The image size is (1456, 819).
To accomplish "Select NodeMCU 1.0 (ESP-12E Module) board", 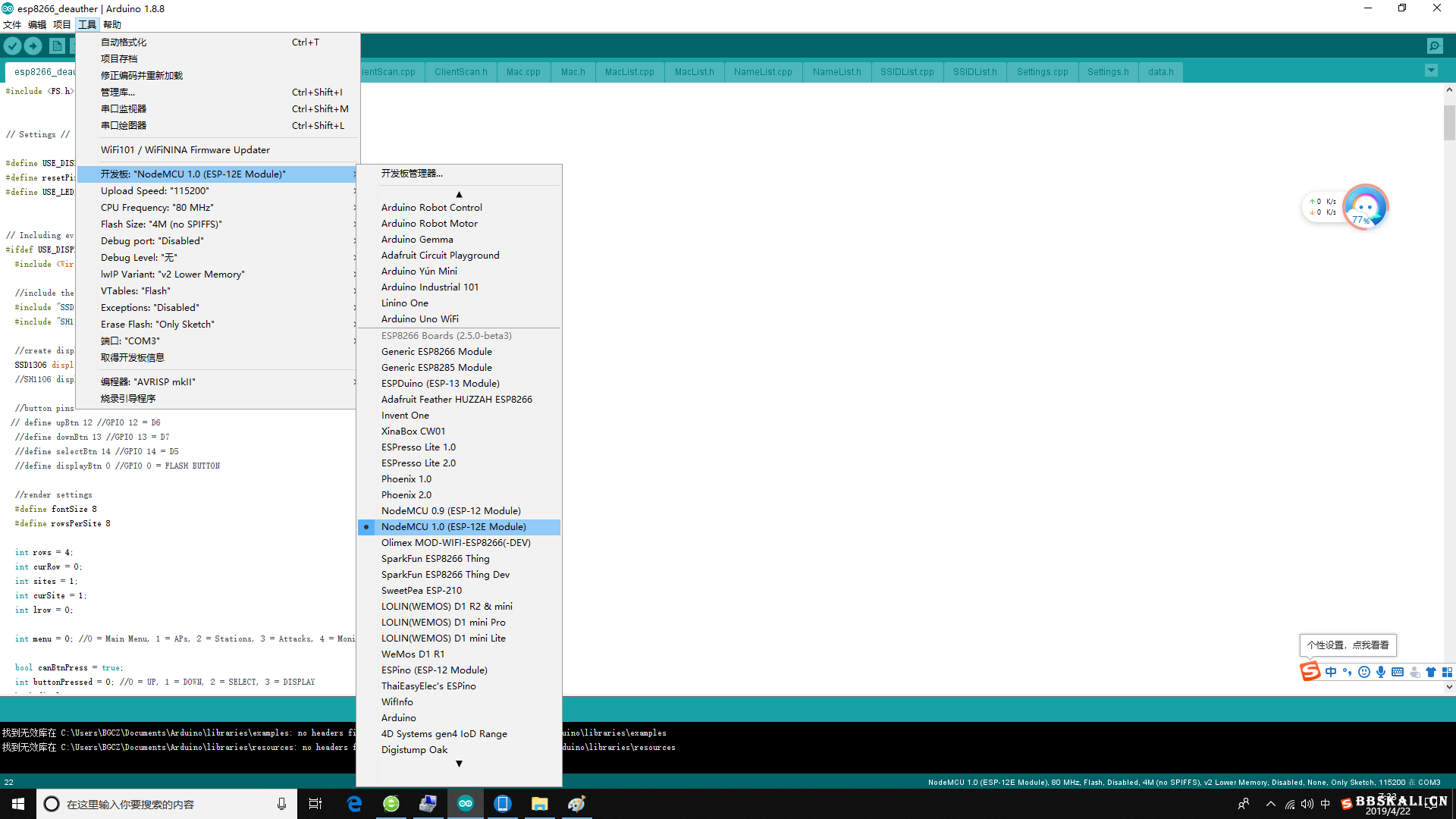I will [453, 527].
